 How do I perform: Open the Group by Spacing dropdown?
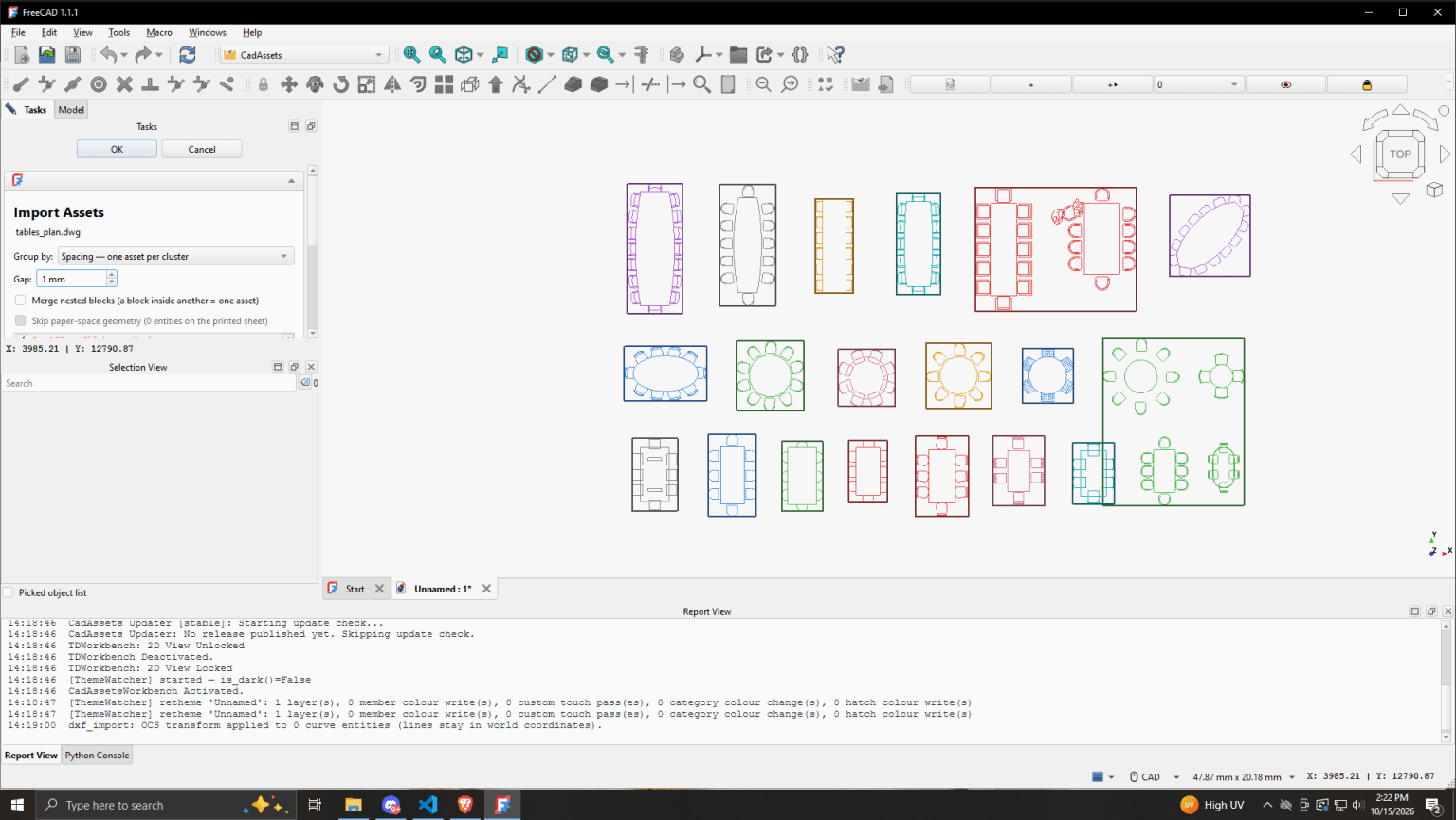175,256
